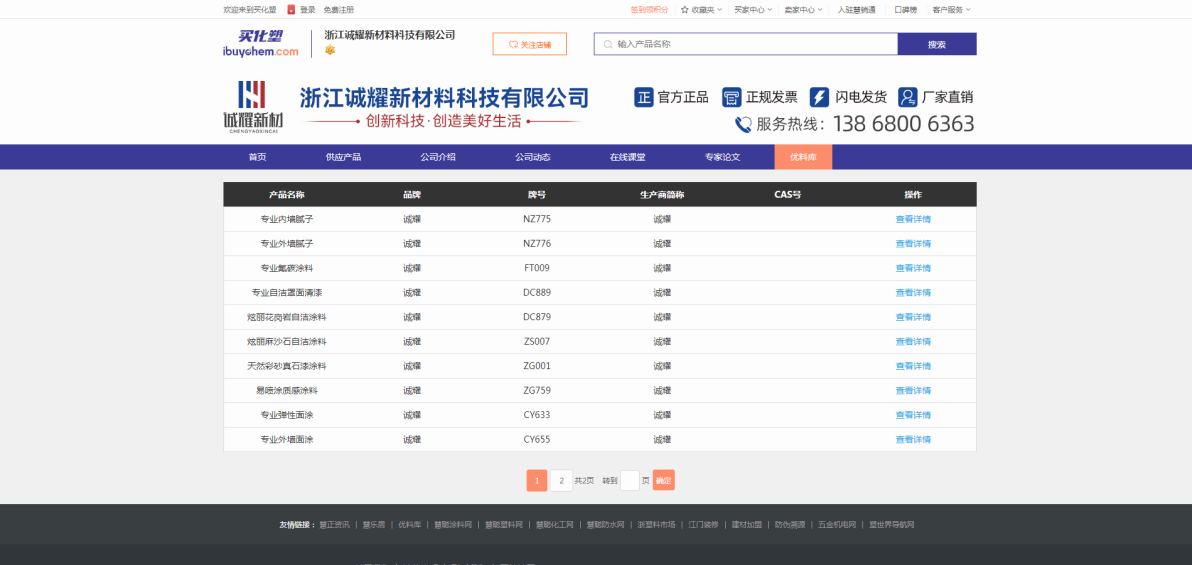Screen dimensions: 1192x565
Task: Go to the 首页 tab
Action: [x=258, y=157]
